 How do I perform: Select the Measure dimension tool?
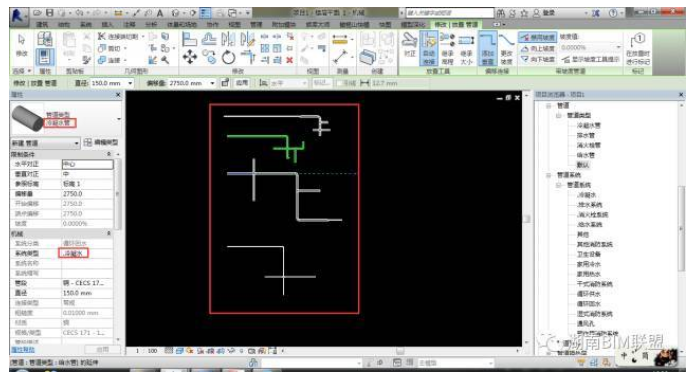(340, 40)
